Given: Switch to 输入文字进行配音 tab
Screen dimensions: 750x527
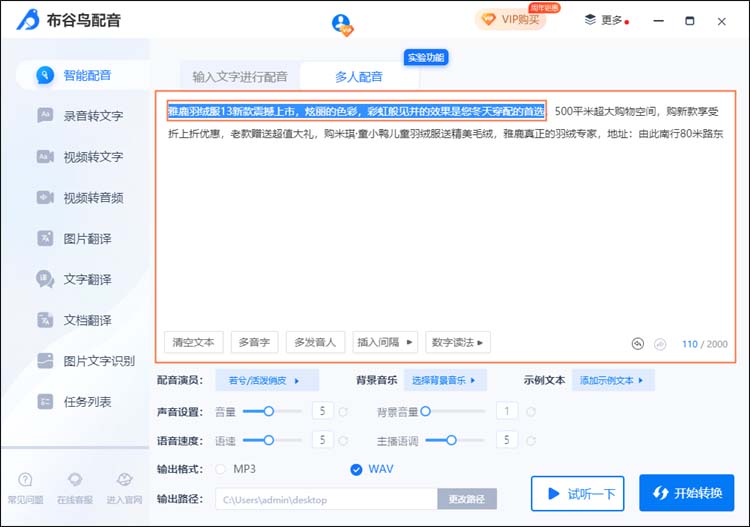Looking at the screenshot, I should pos(240,77).
